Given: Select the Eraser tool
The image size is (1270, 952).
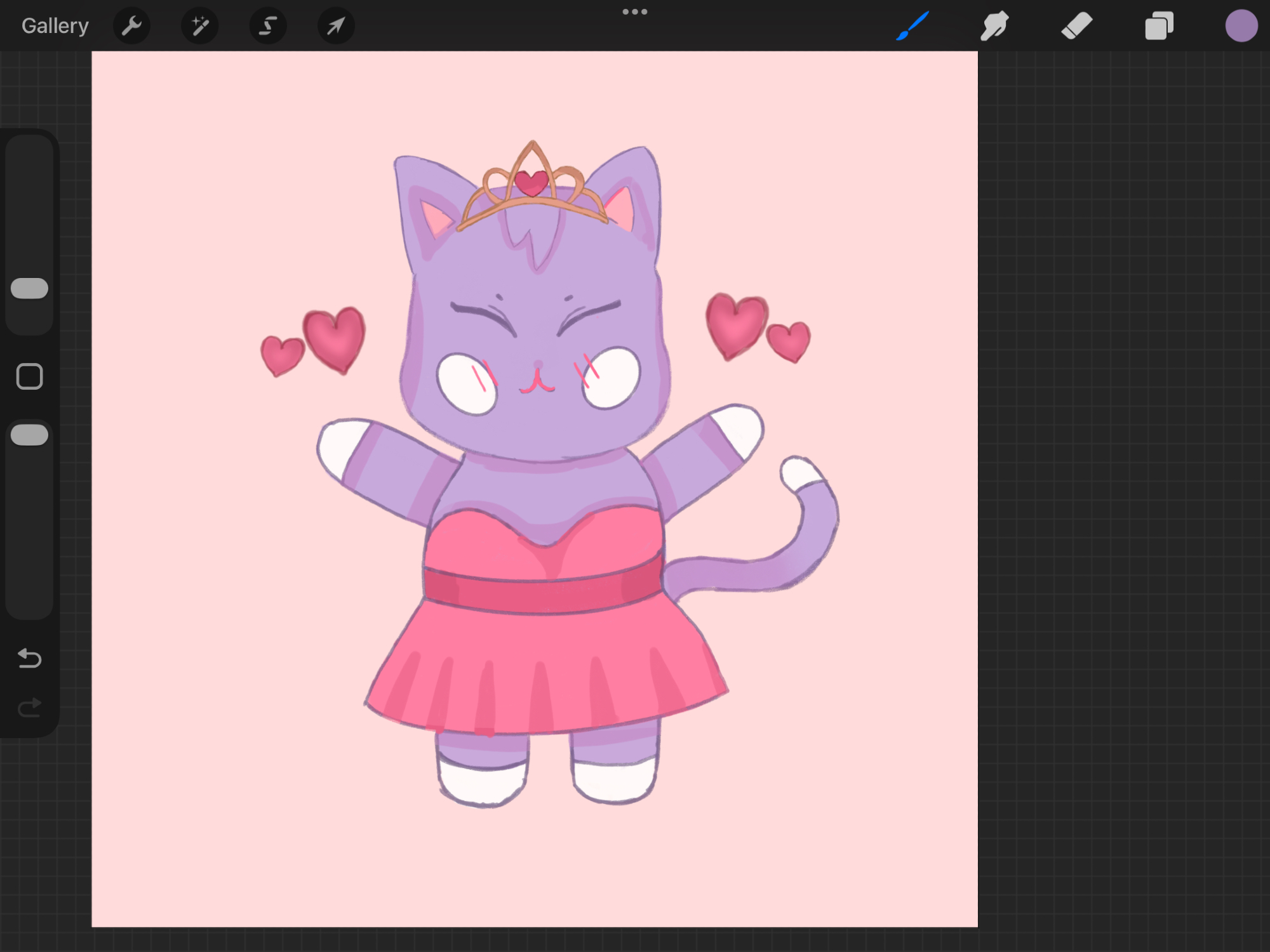Looking at the screenshot, I should tap(1076, 26).
